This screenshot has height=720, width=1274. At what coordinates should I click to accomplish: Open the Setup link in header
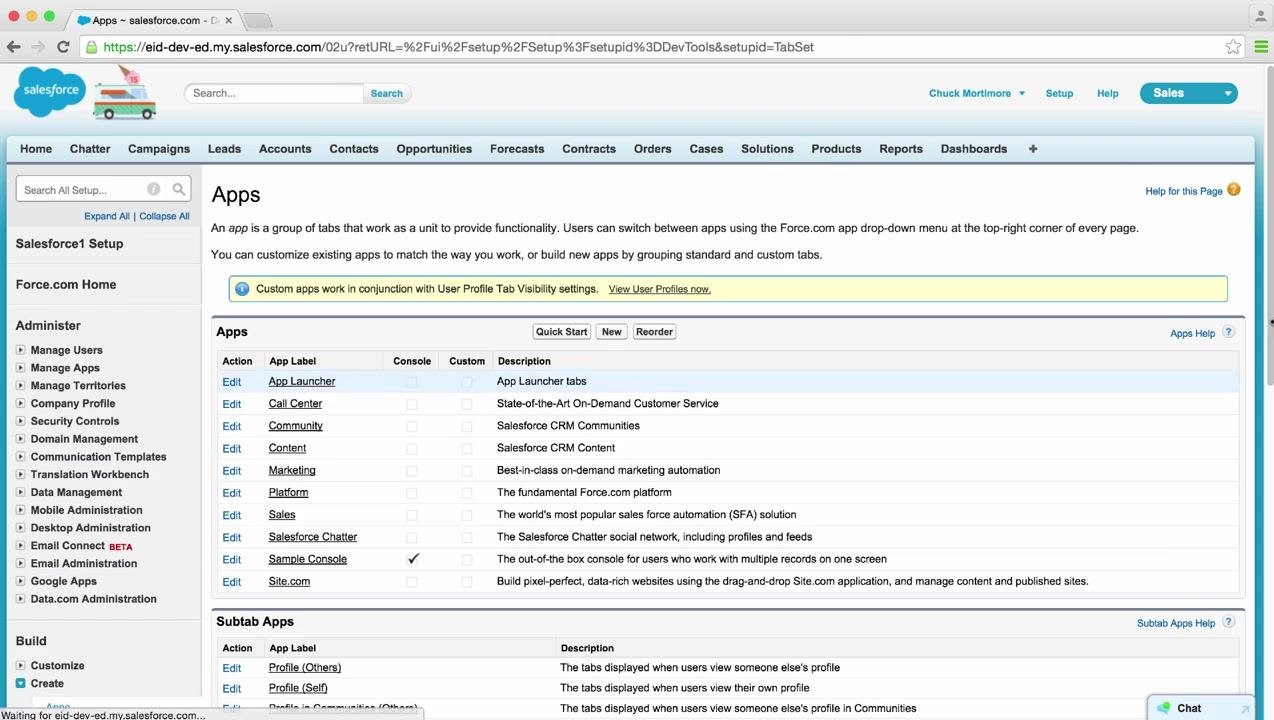tap(1059, 93)
